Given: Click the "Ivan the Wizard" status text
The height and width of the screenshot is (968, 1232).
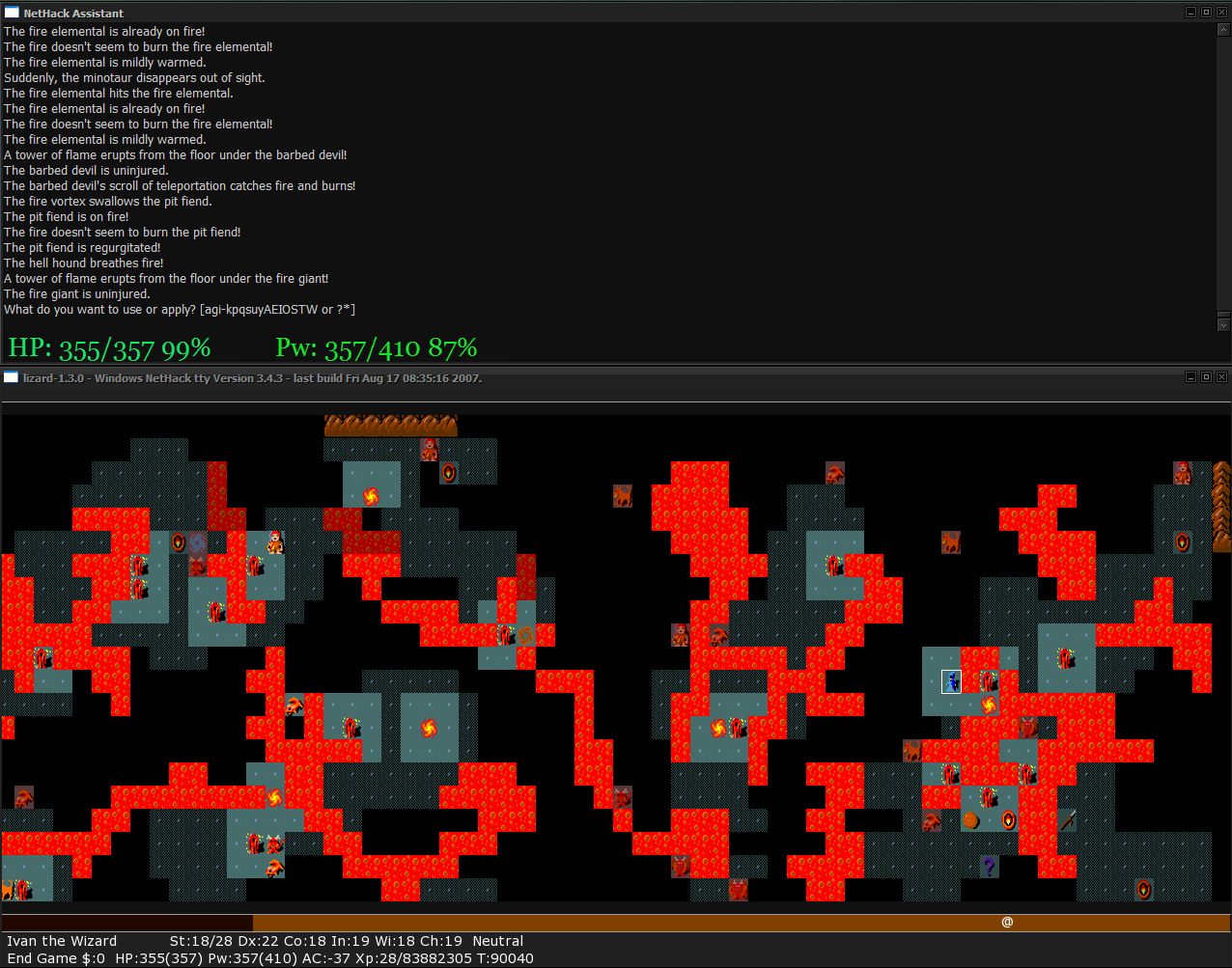Looking at the screenshot, I should click(x=62, y=941).
